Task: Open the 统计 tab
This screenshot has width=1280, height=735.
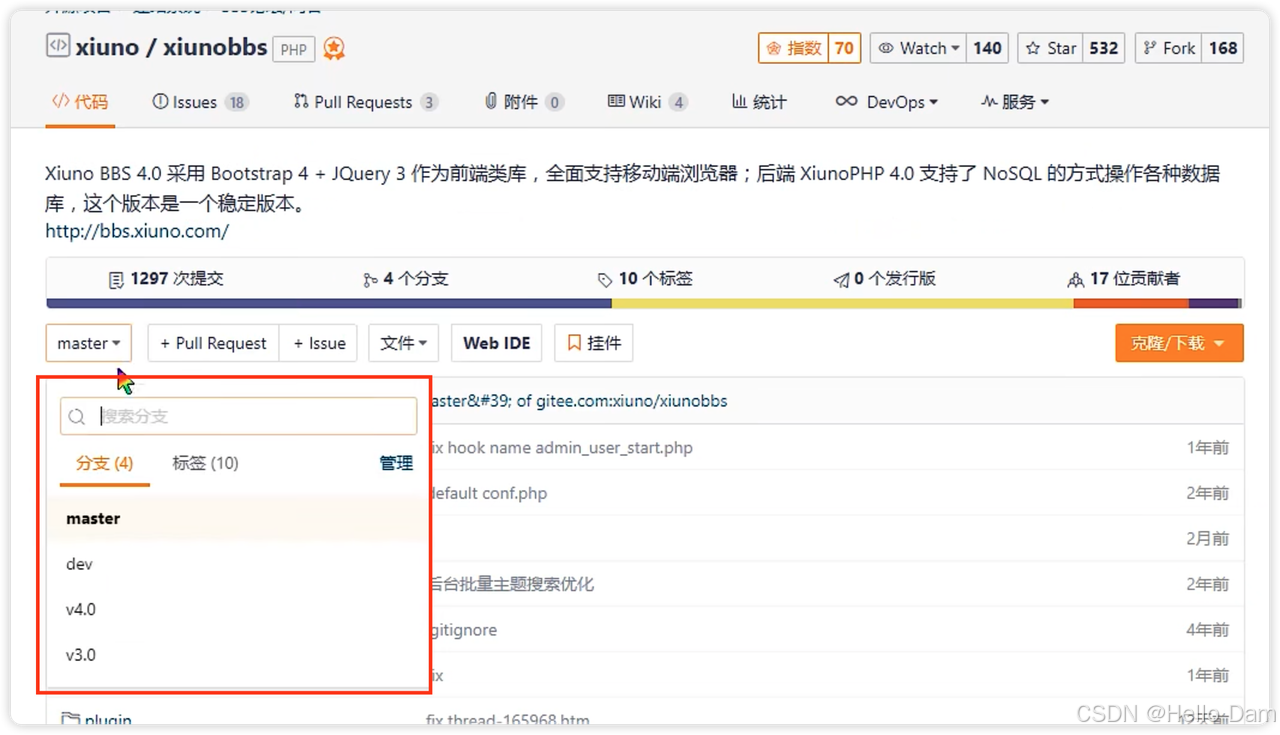Action: coord(759,102)
